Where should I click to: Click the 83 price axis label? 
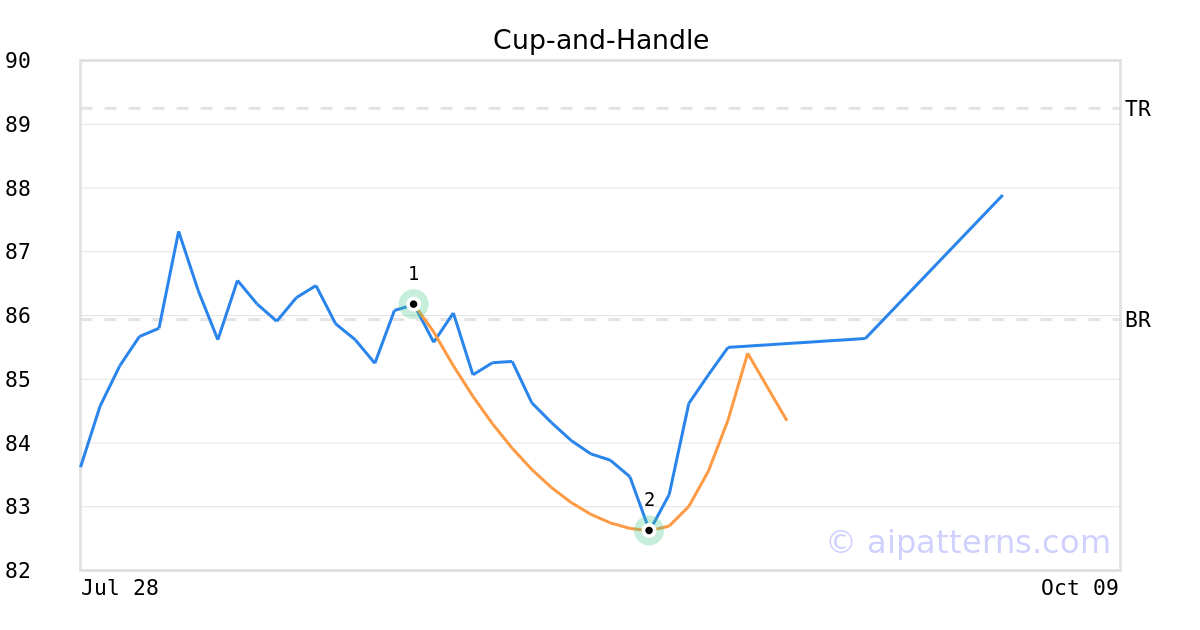pyautogui.click(x=18, y=507)
